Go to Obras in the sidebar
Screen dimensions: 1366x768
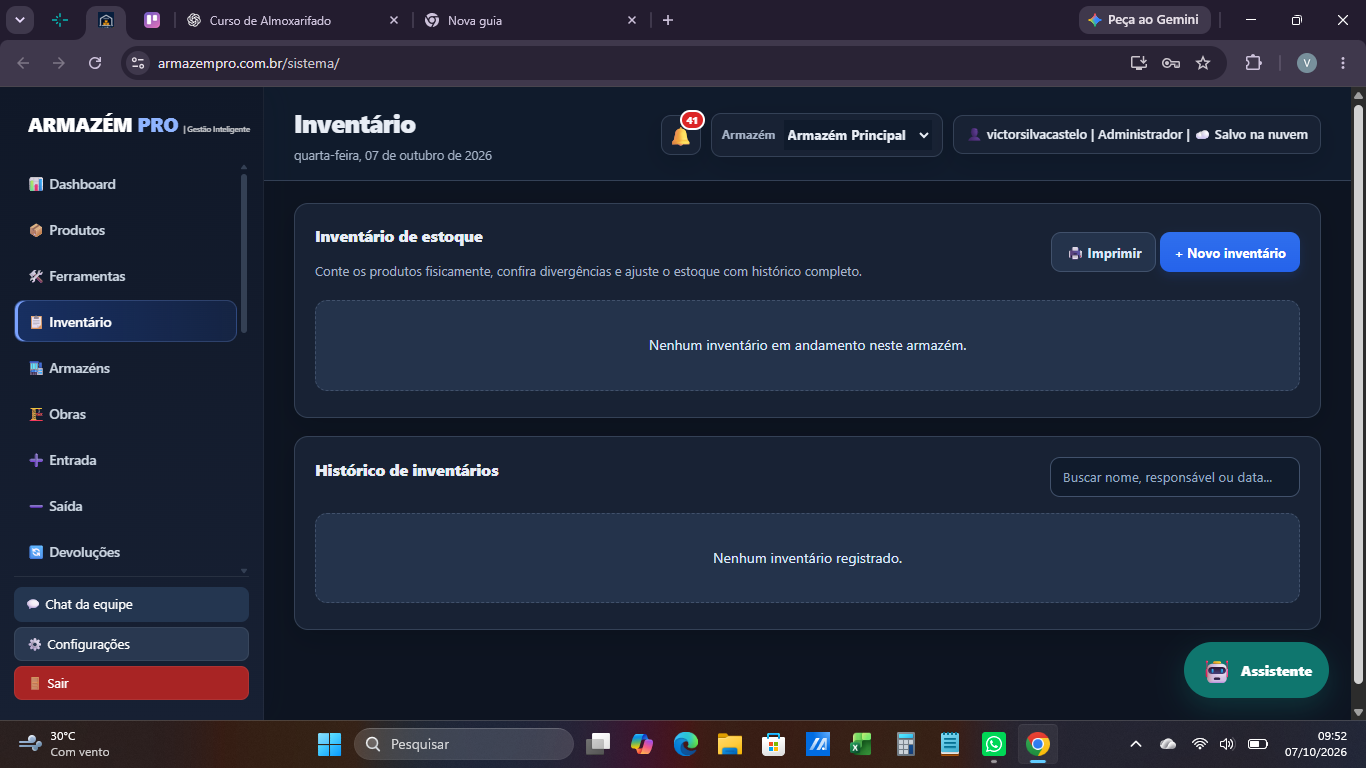tap(126, 414)
